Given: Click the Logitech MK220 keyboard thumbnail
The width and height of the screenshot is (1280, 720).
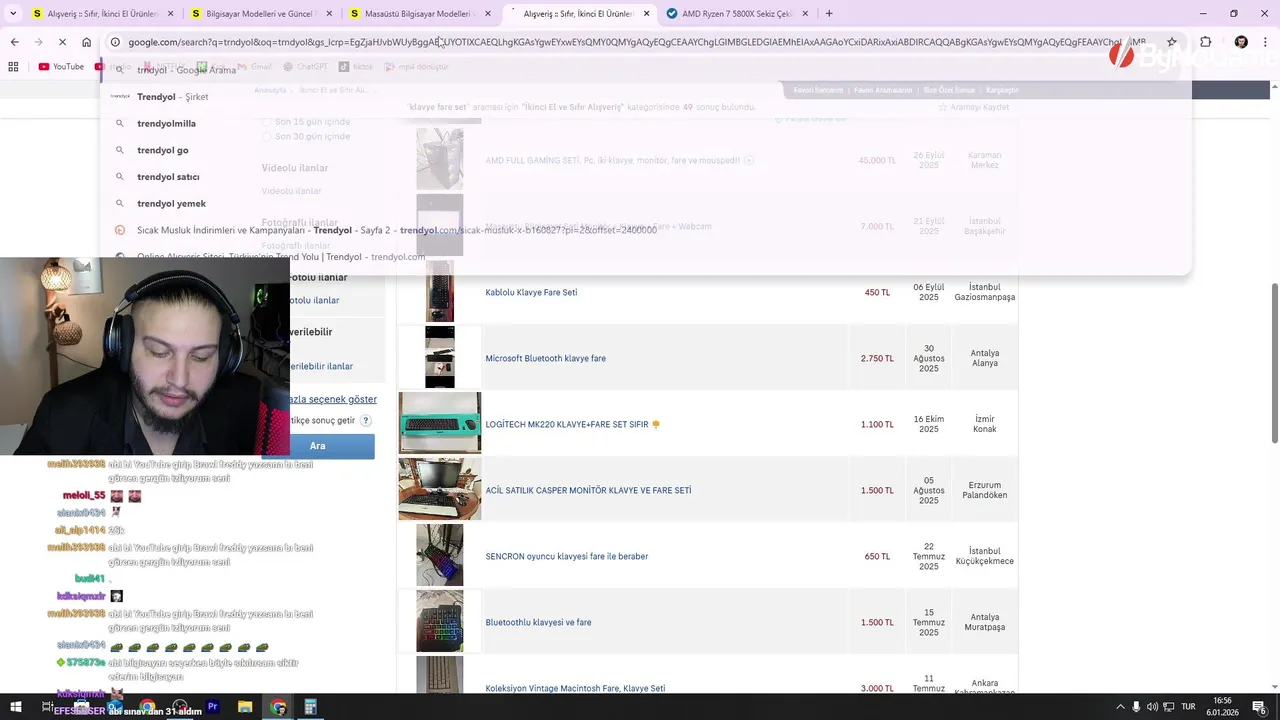Looking at the screenshot, I should [x=440, y=423].
